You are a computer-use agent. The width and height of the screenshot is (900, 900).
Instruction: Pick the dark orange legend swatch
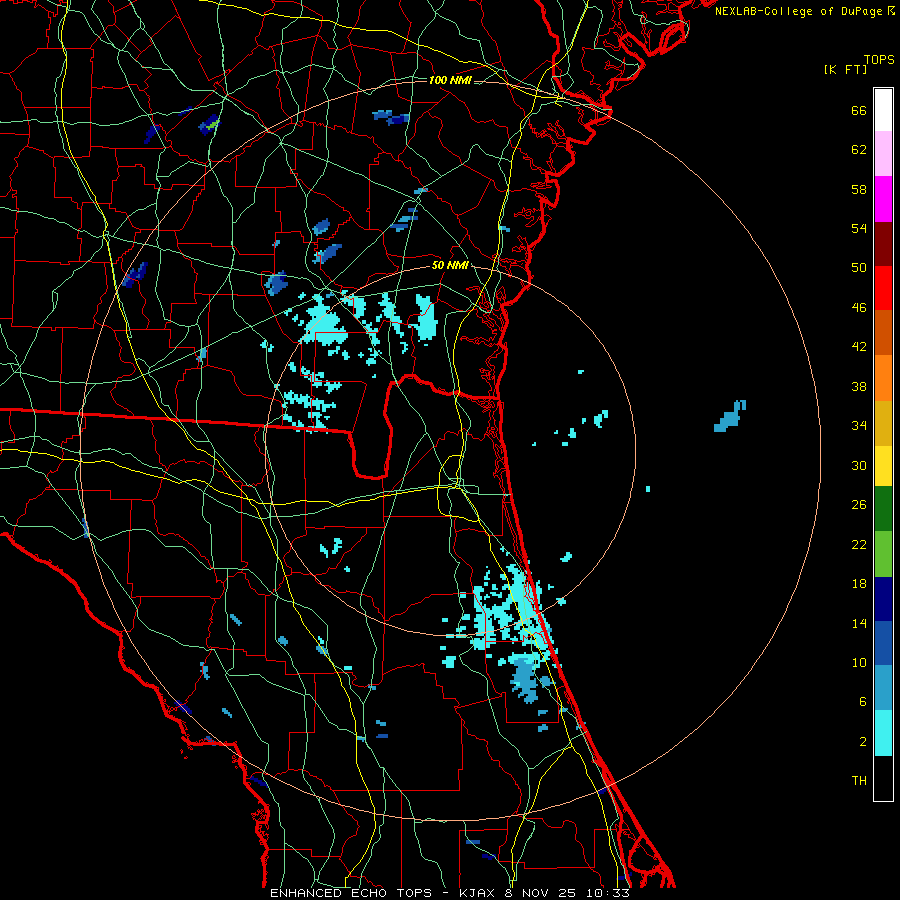[x=883, y=333]
